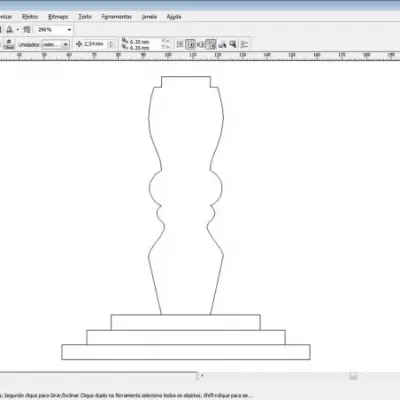This screenshot has width=400, height=400.
Task: Toggle Snap to Guidelines button
Action: (190, 44)
